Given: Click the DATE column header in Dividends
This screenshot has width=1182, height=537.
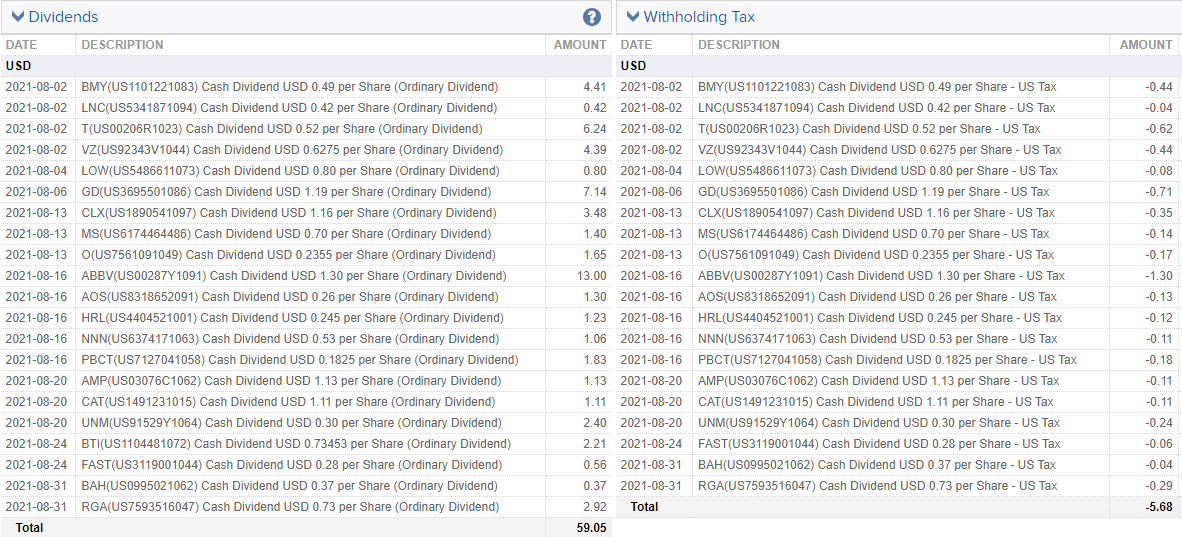Looking at the screenshot, I should coord(21,44).
